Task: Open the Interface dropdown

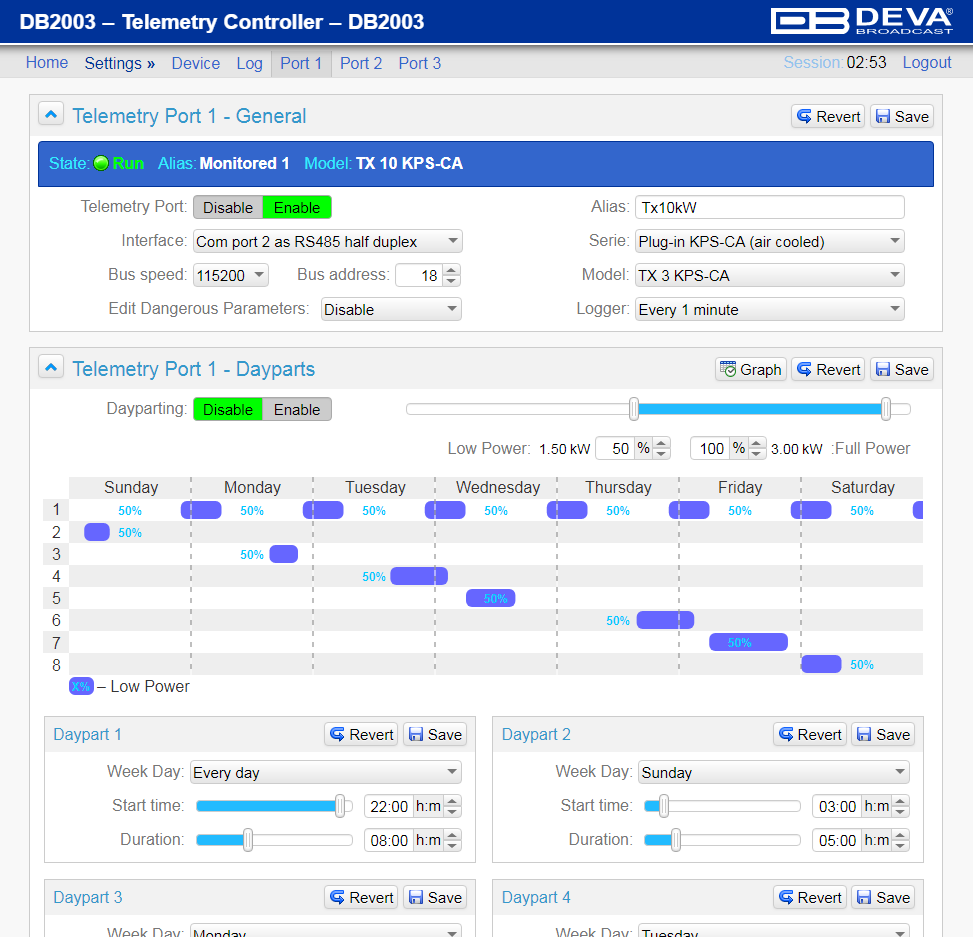Action: pyautogui.click(x=328, y=241)
